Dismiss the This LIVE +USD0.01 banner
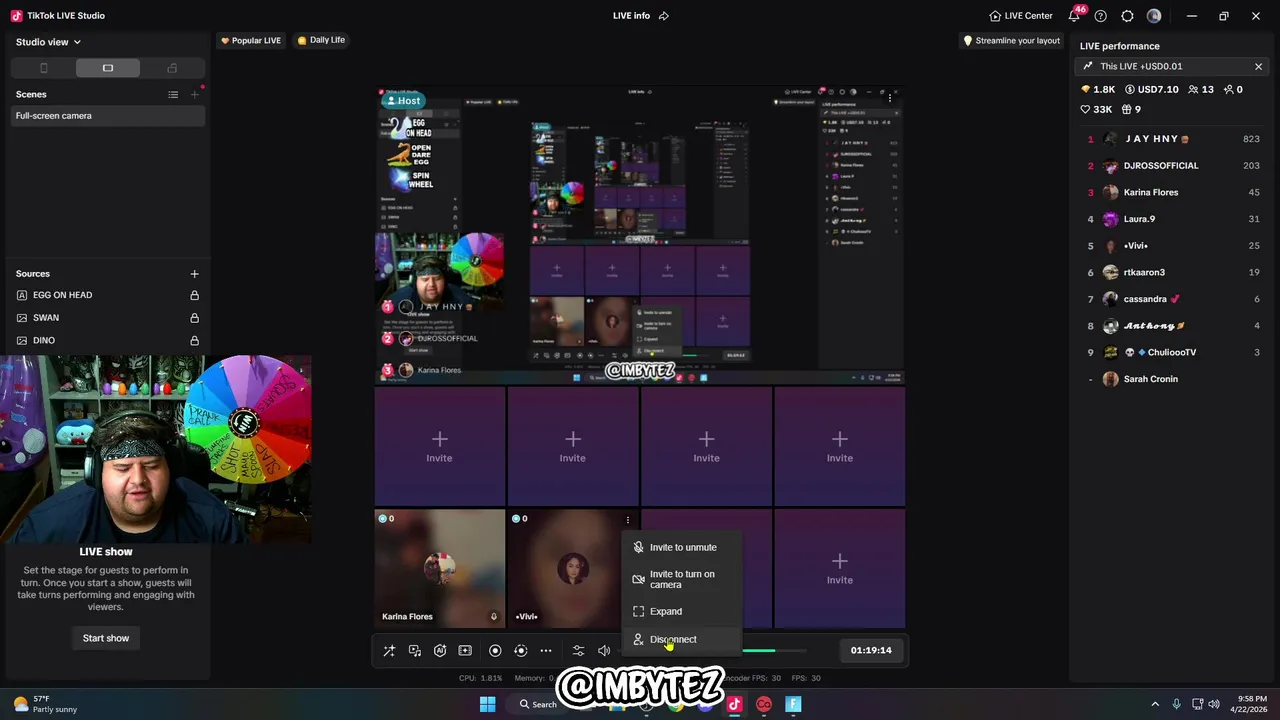Image resolution: width=1280 pixels, height=720 pixels. (x=1258, y=67)
